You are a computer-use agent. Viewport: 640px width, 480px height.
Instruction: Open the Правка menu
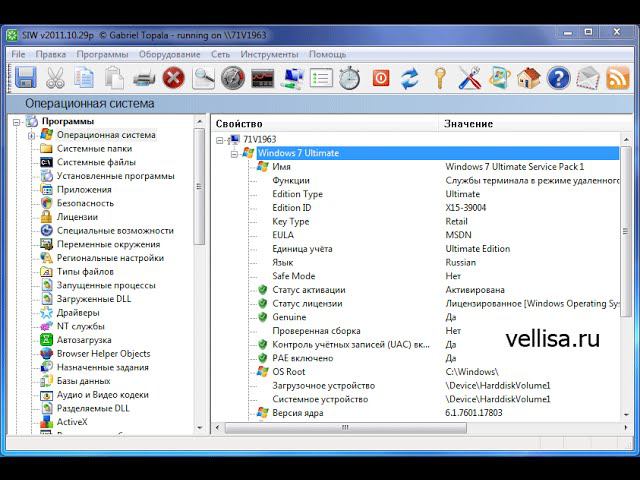tap(51, 54)
